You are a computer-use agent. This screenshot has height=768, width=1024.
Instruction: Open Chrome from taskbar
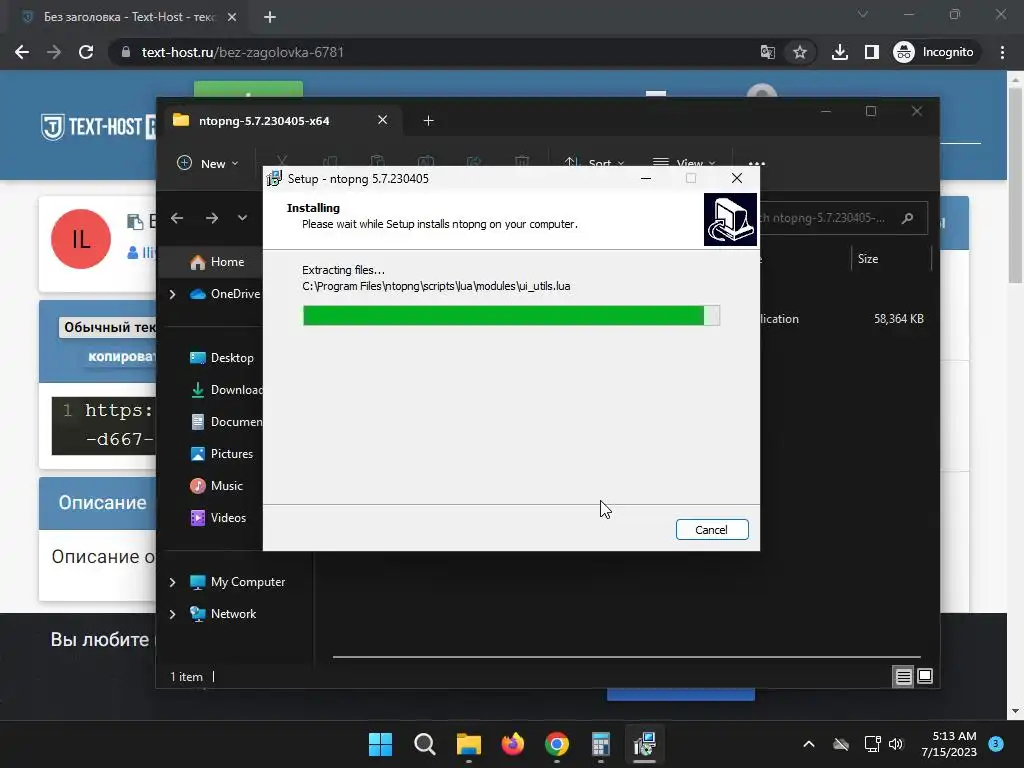pyautogui.click(x=556, y=744)
